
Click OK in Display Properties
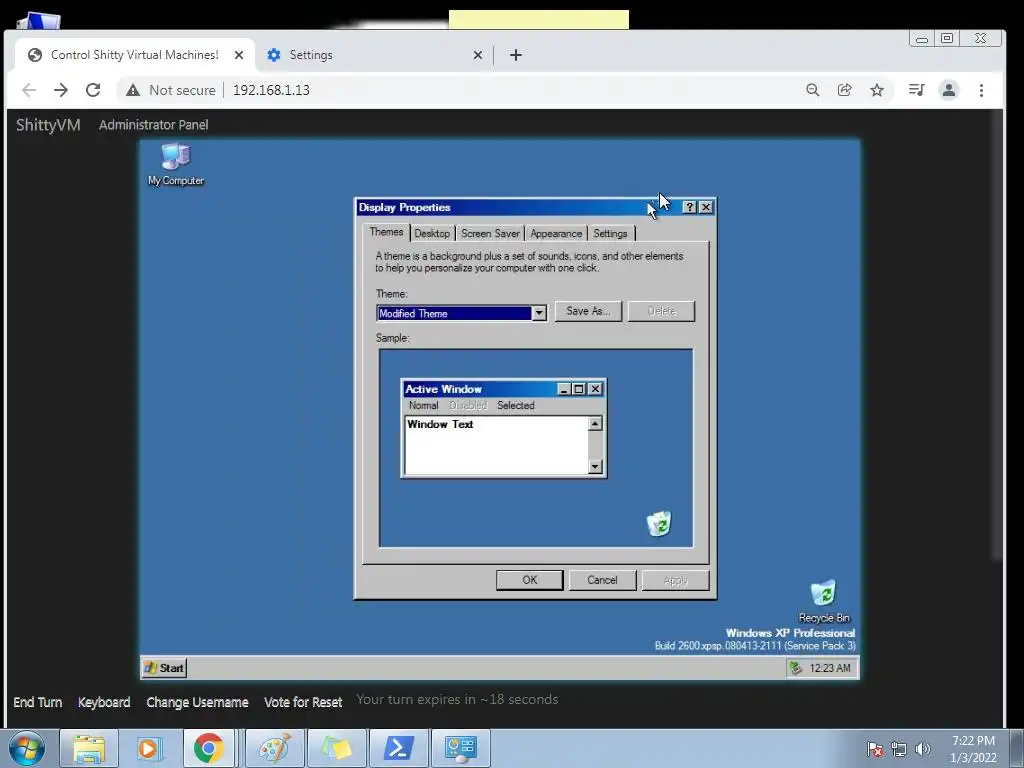(x=530, y=580)
